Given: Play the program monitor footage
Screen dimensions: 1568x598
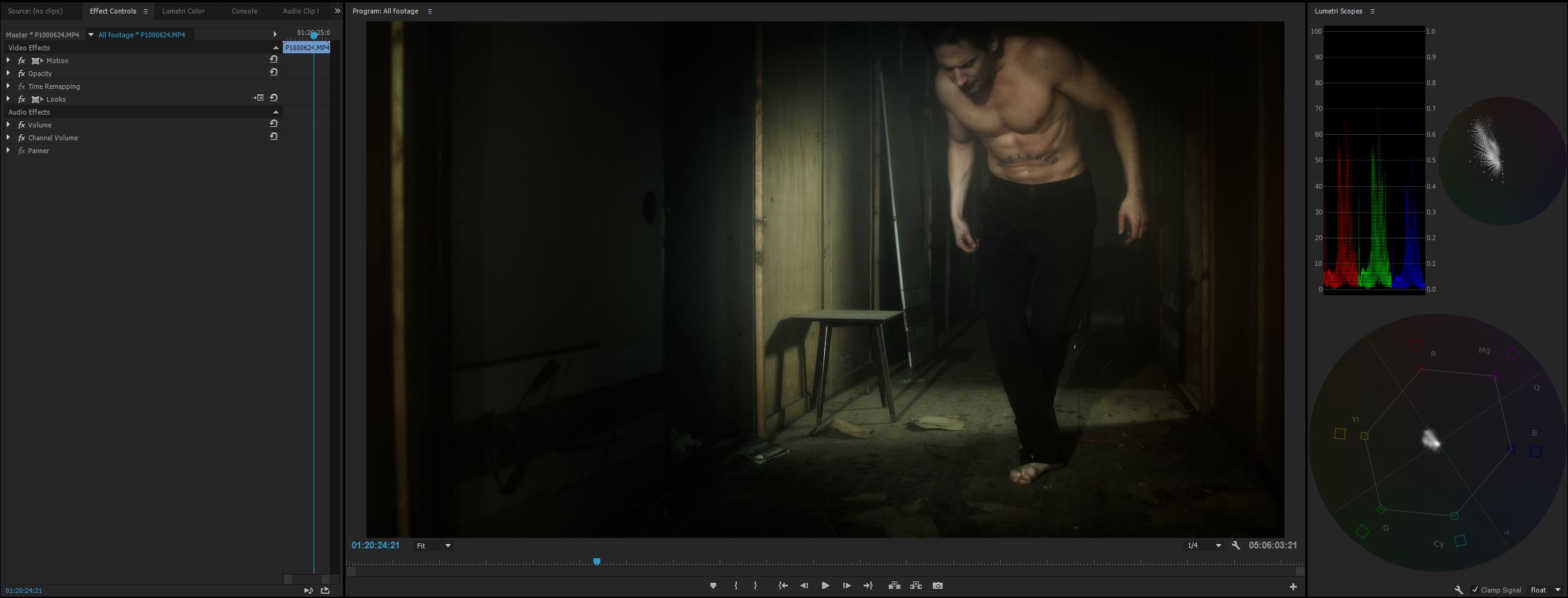Looking at the screenshot, I should [x=825, y=586].
